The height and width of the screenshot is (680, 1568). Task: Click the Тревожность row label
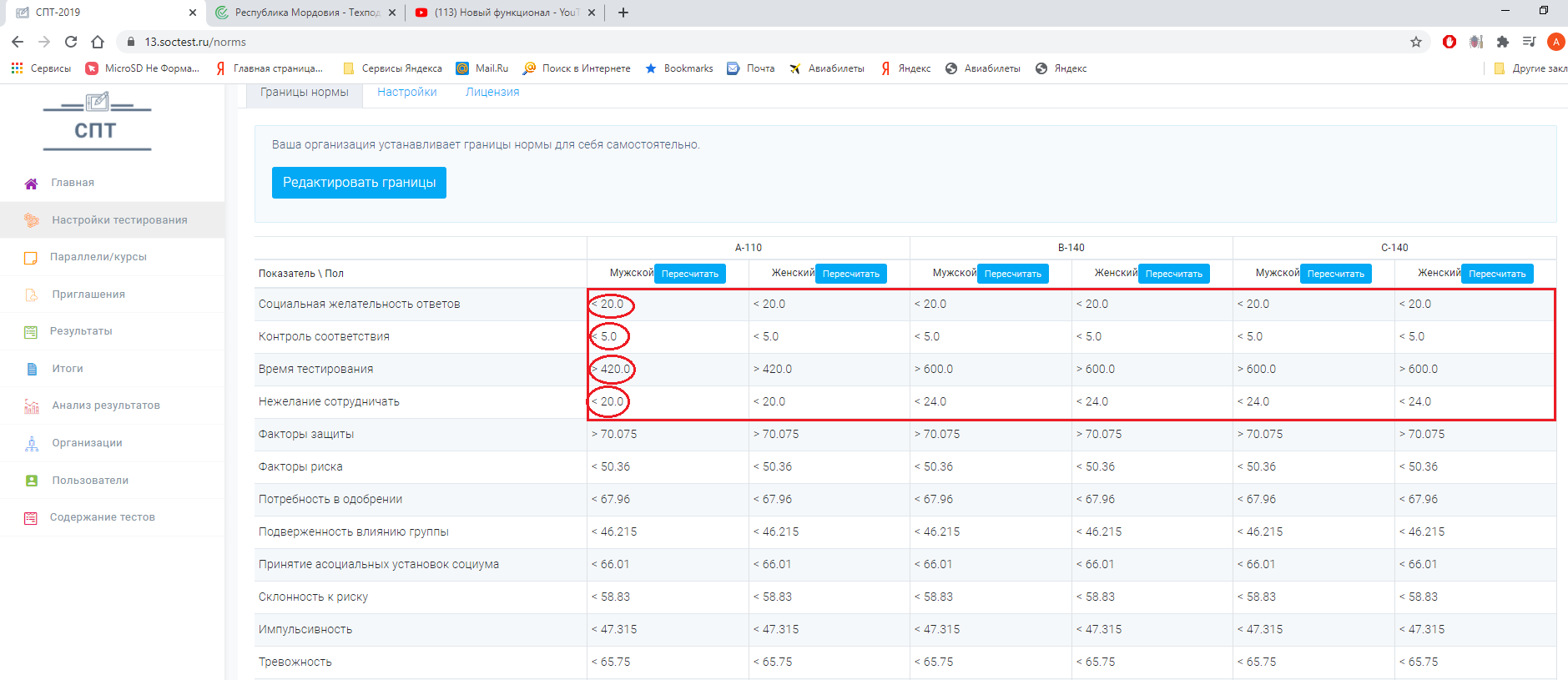click(x=295, y=662)
